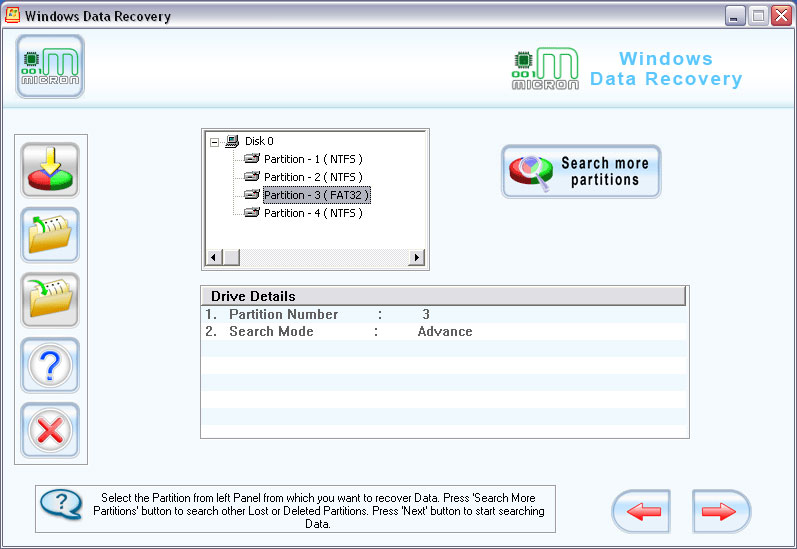The height and width of the screenshot is (549, 797).
Task: Click the upper folder icon with green arrow
Action: click(x=50, y=235)
